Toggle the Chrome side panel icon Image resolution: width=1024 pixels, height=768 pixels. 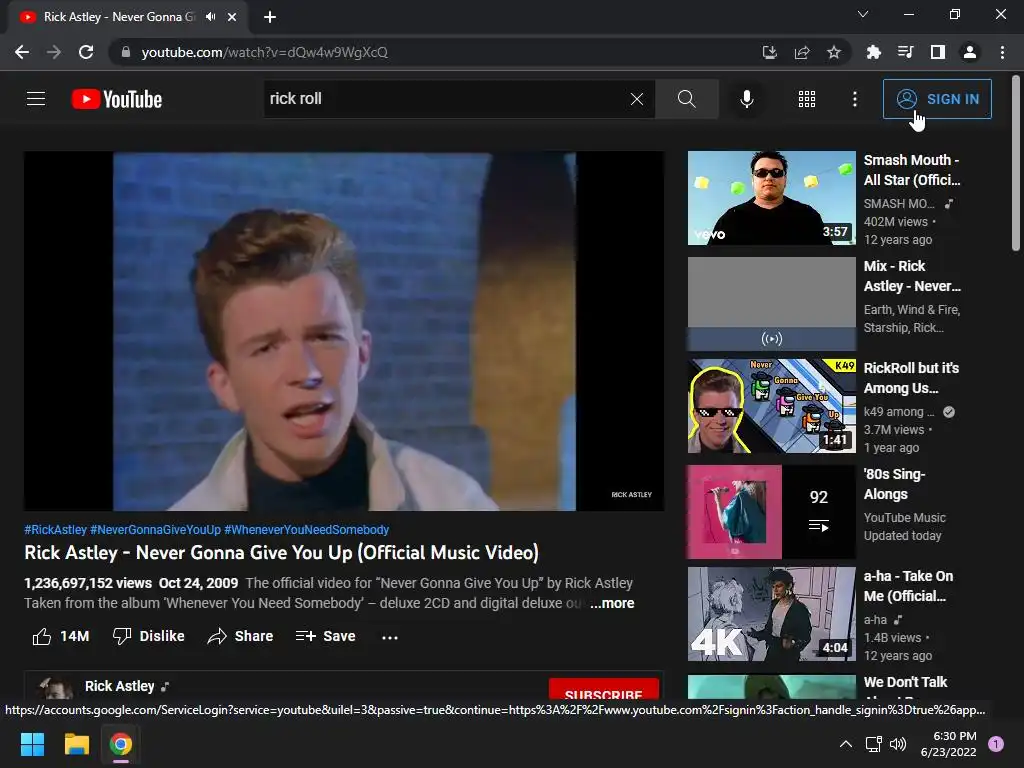pos(938,52)
